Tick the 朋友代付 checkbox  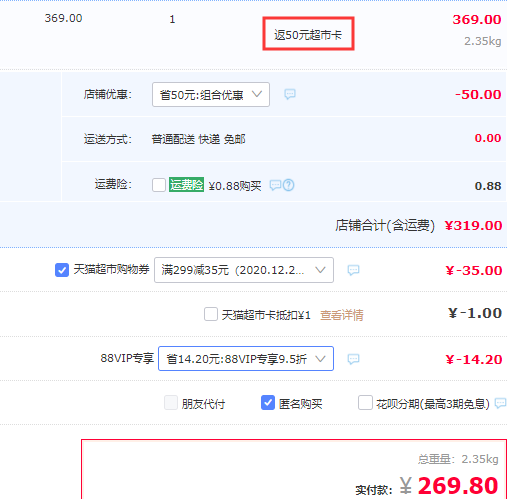point(171,403)
